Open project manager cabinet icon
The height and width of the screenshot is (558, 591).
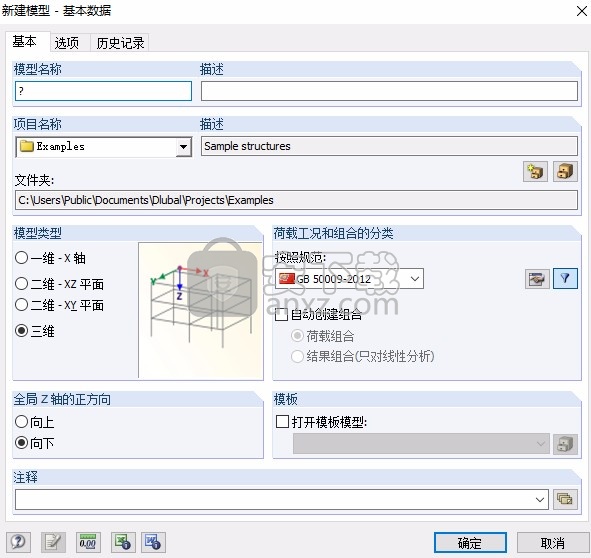point(565,172)
